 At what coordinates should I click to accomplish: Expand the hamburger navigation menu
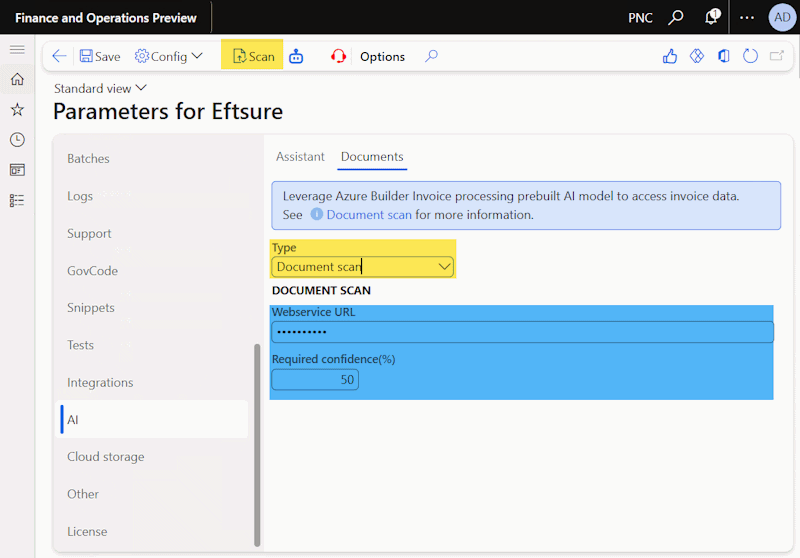pyautogui.click(x=17, y=49)
